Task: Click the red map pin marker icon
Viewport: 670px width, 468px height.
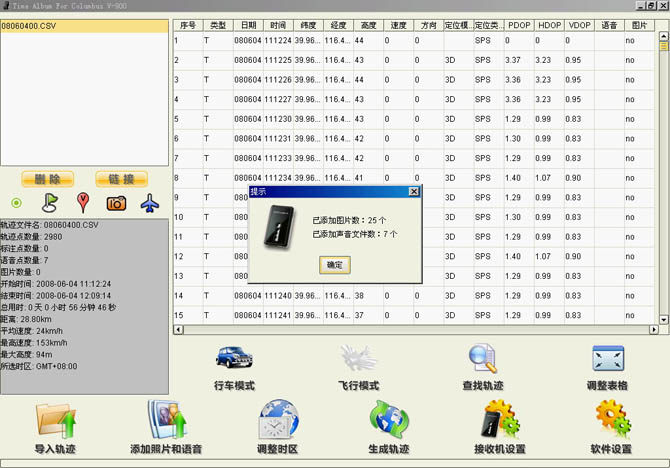Action: pyautogui.click(x=83, y=203)
